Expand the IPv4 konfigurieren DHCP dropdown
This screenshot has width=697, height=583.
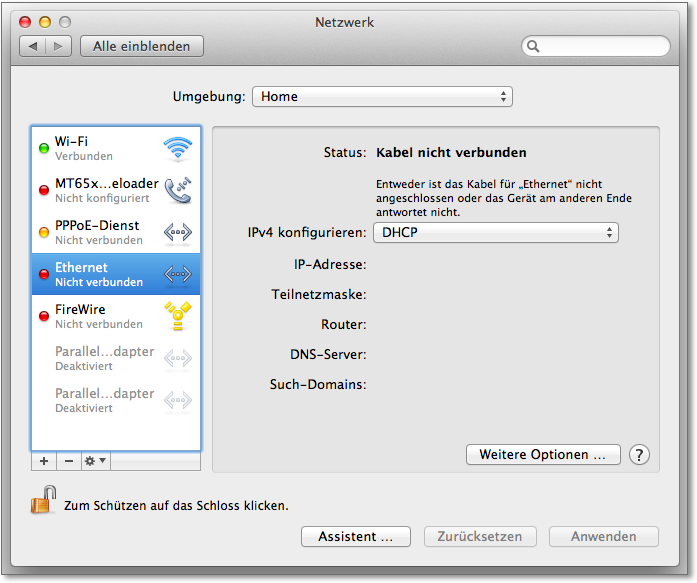point(495,233)
